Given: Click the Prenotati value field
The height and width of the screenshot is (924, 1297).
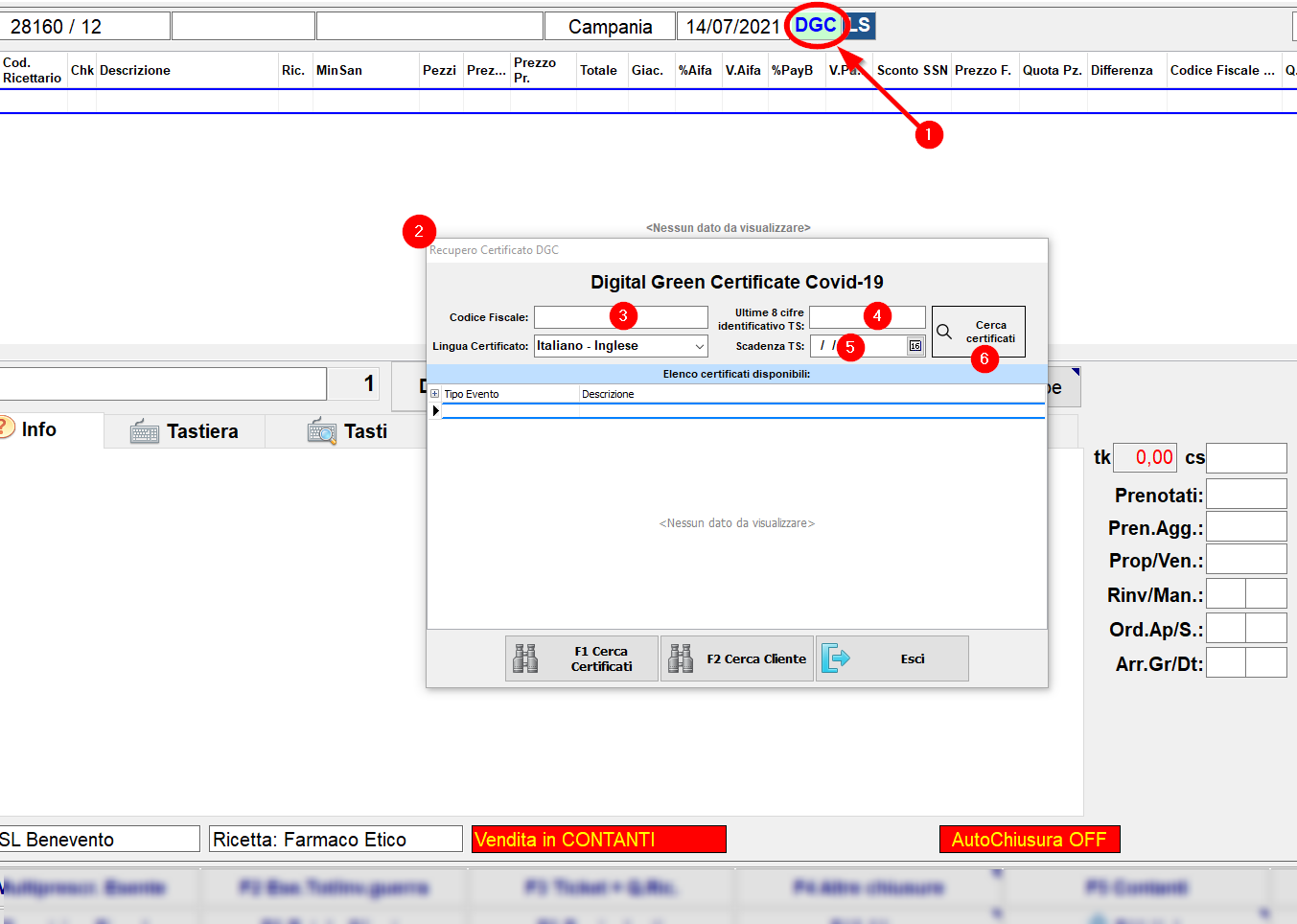Looking at the screenshot, I should point(1245,495).
